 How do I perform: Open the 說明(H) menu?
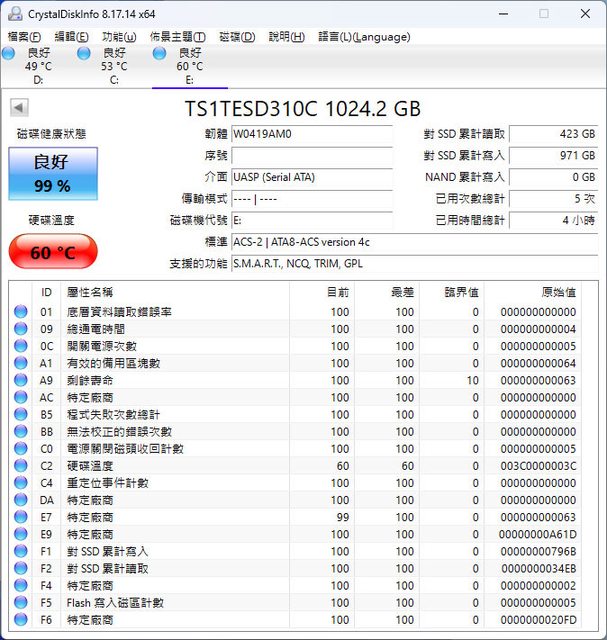pos(287,37)
